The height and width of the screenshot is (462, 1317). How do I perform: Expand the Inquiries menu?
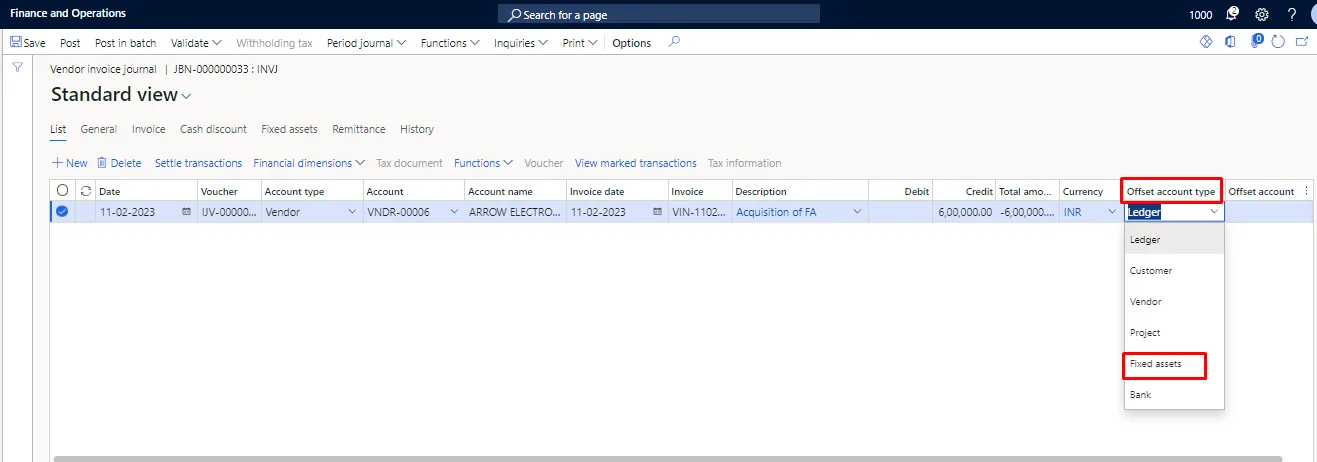(521, 43)
